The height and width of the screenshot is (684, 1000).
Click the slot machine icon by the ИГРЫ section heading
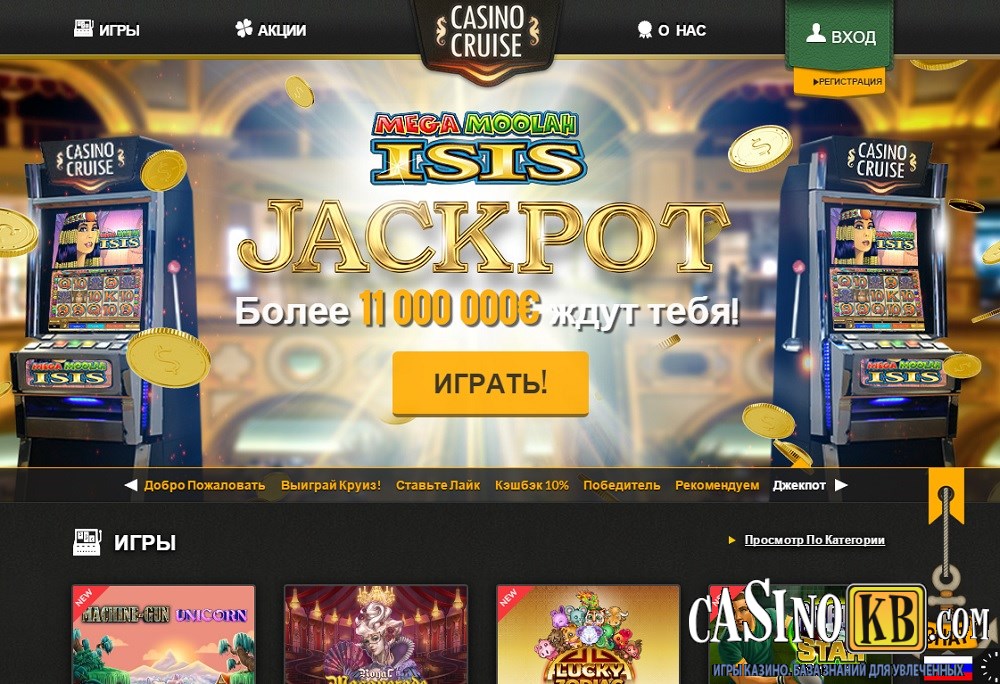[x=87, y=542]
